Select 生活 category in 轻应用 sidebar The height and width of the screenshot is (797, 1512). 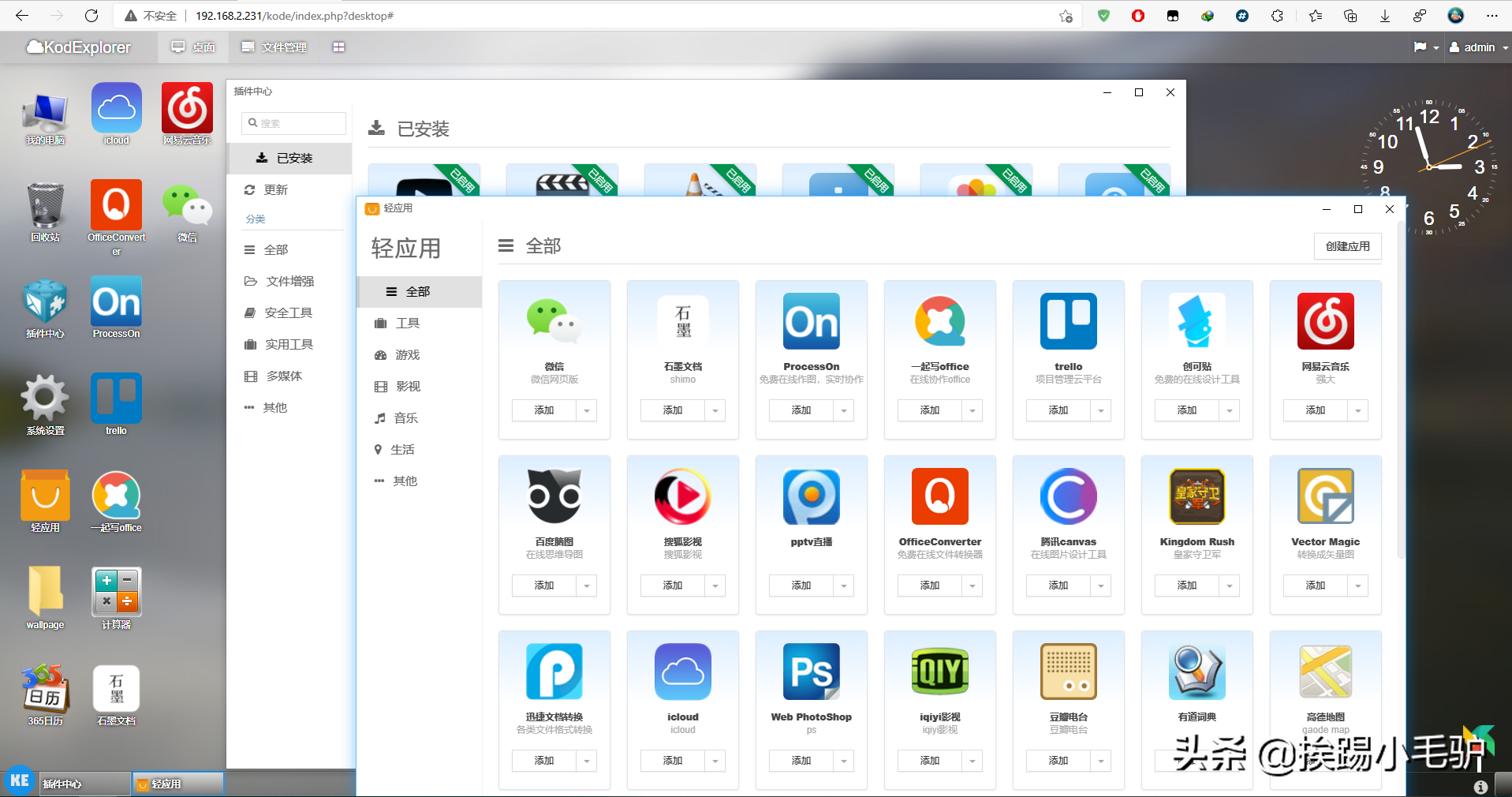tap(419, 450)
